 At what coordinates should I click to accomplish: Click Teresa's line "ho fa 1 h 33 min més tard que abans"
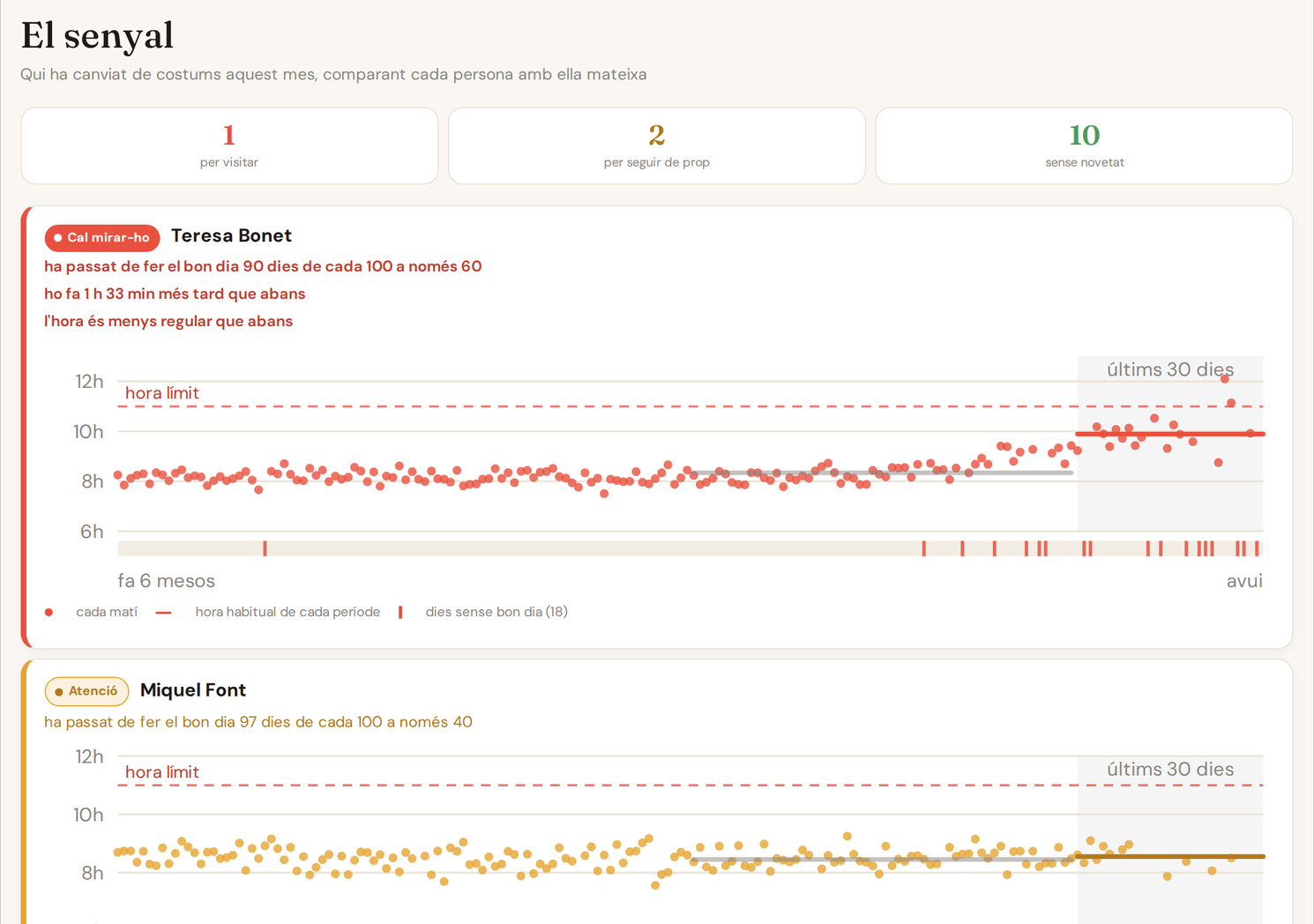175,294
